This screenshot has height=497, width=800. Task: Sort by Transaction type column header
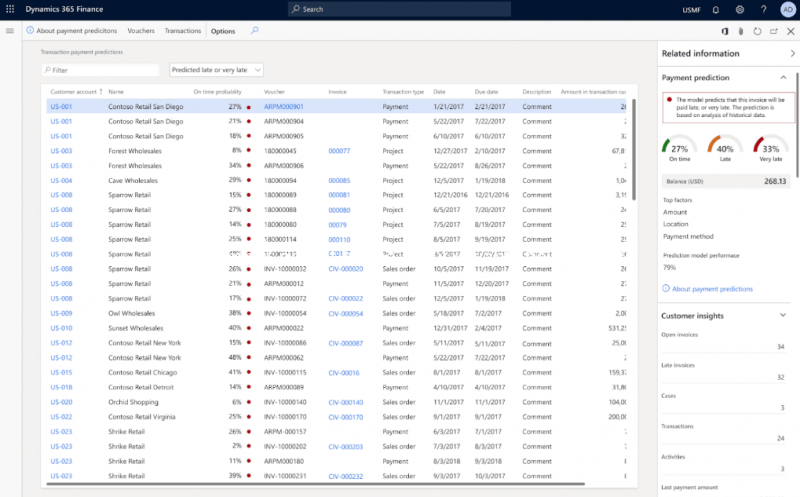click(403, 92)
